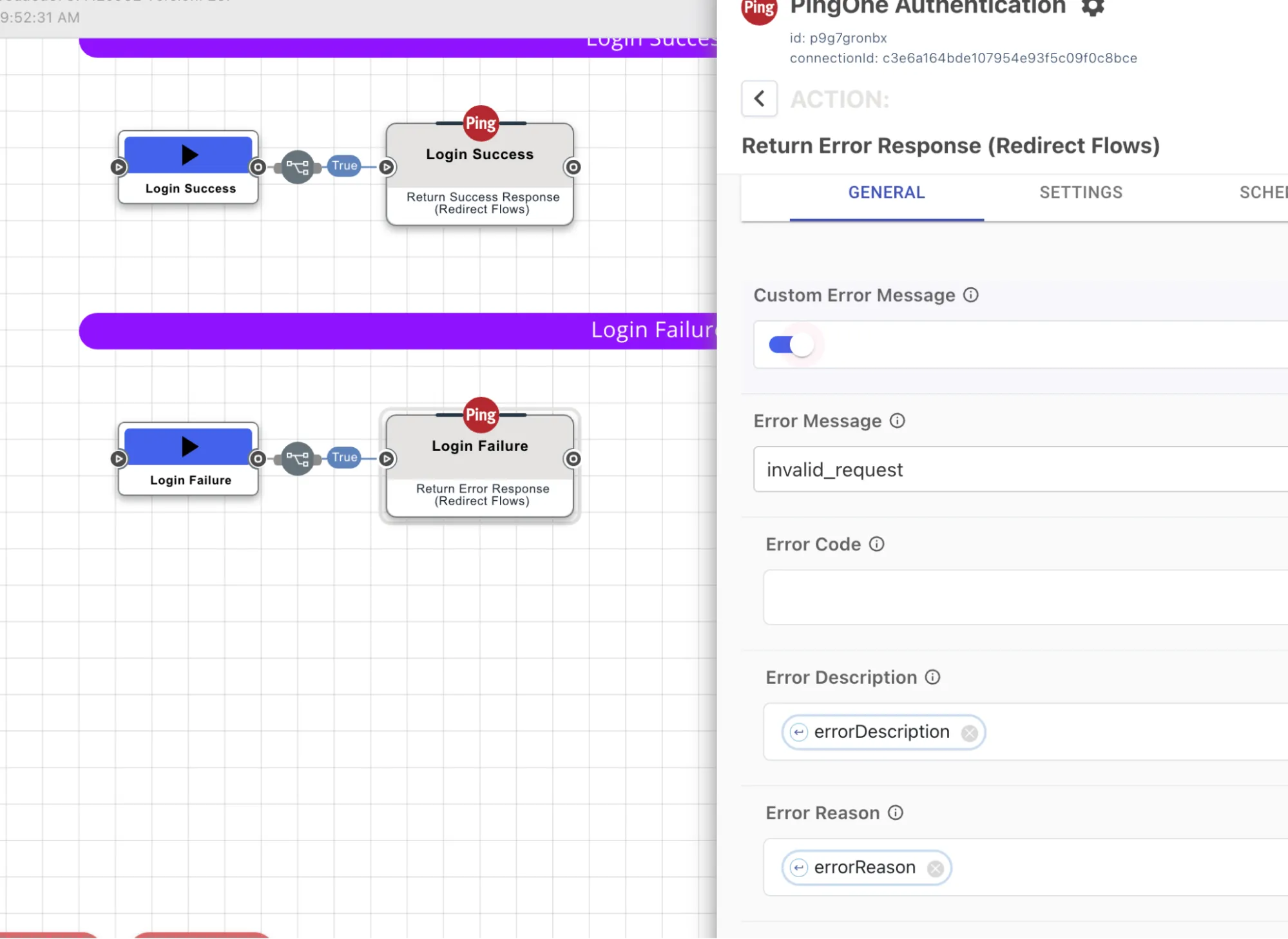The image size is (1288, 939).
Task: Switch to the GENERAL tab
Action: 887,192
